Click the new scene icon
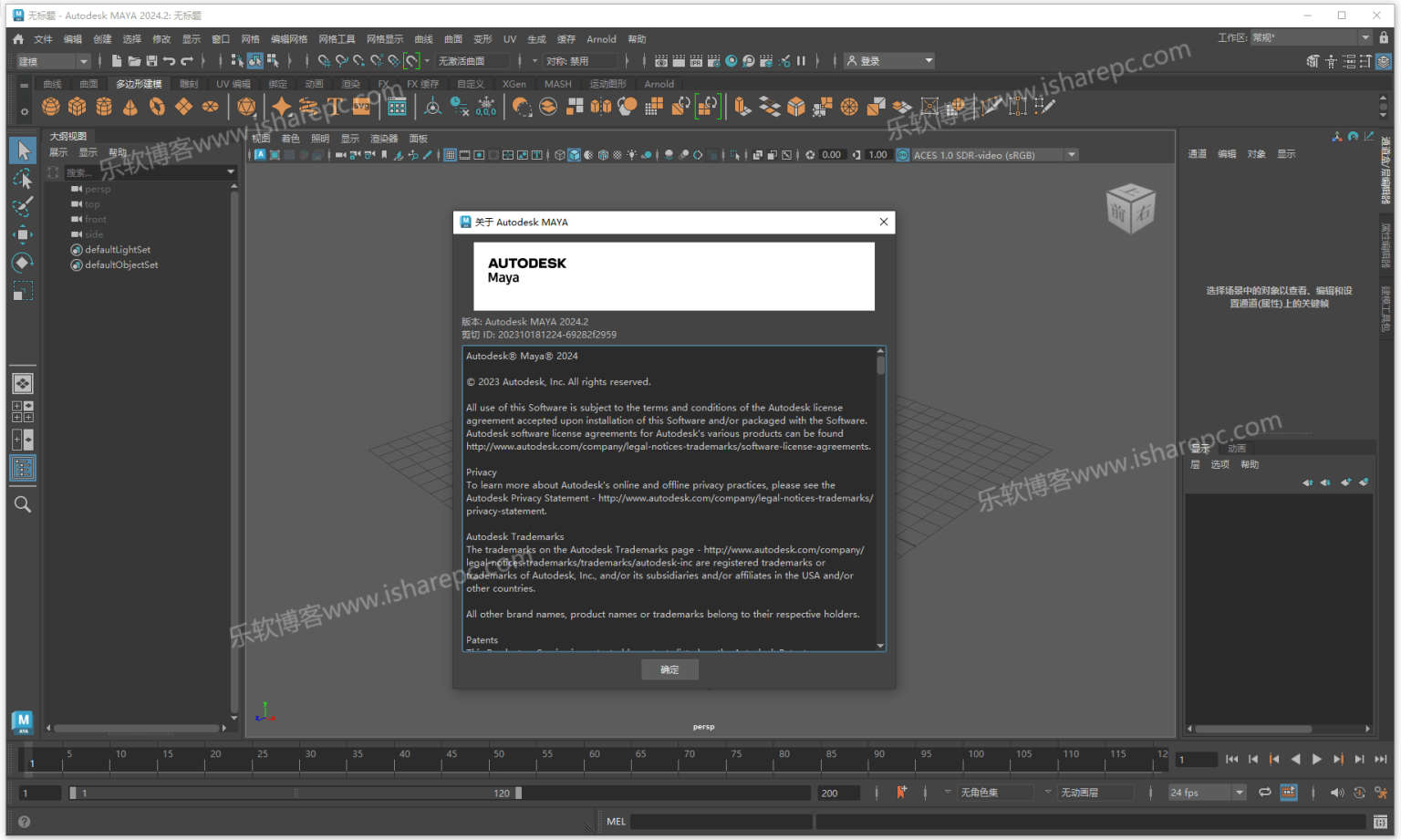The height and width of the screenshot is (840, 1401). pyautogui.click(x=117, y=61)
